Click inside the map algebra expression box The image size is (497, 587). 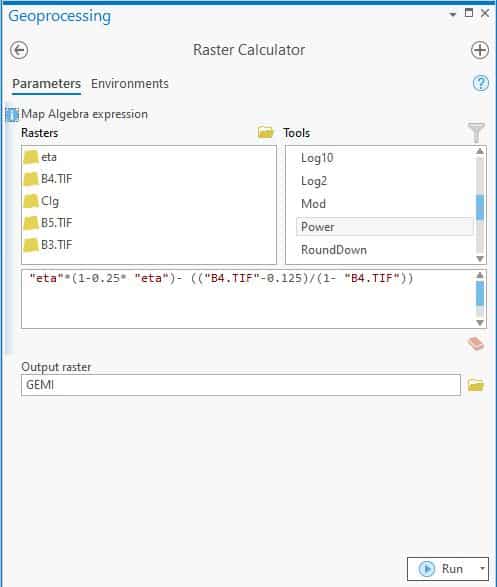[248, 299]
